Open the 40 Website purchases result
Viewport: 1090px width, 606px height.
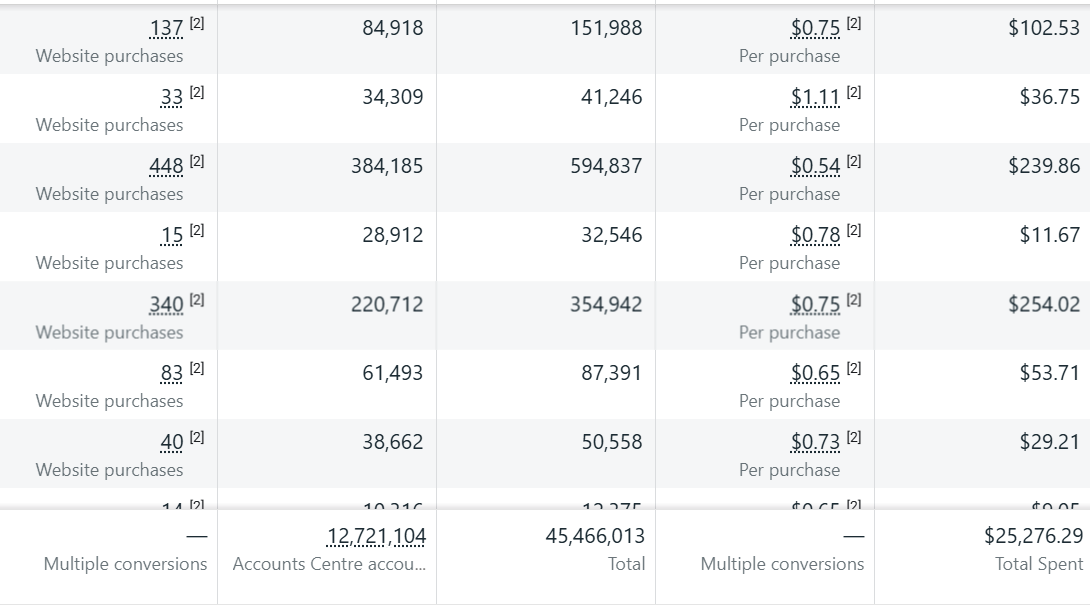171,442
